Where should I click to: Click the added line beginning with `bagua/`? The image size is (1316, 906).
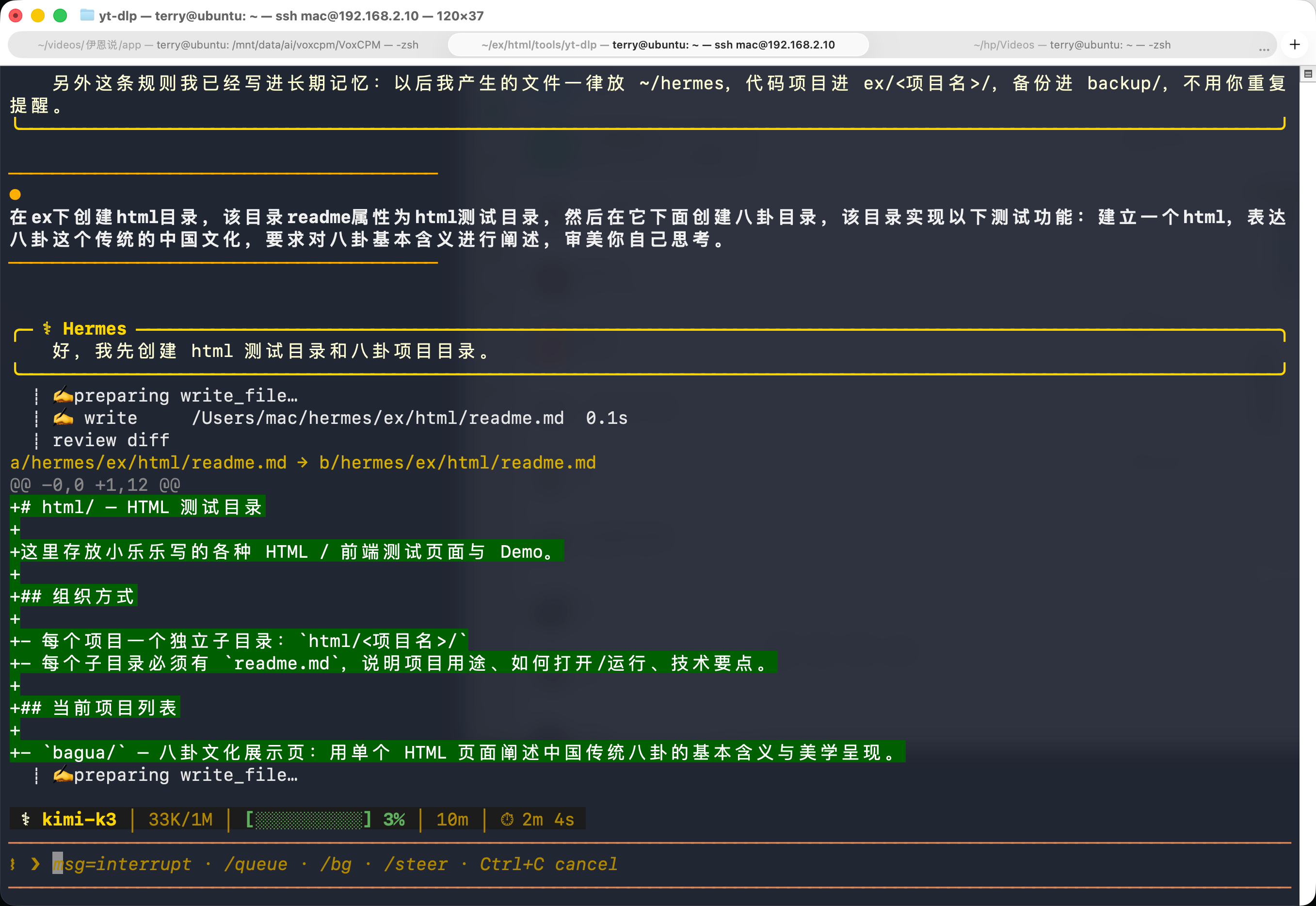457,753
